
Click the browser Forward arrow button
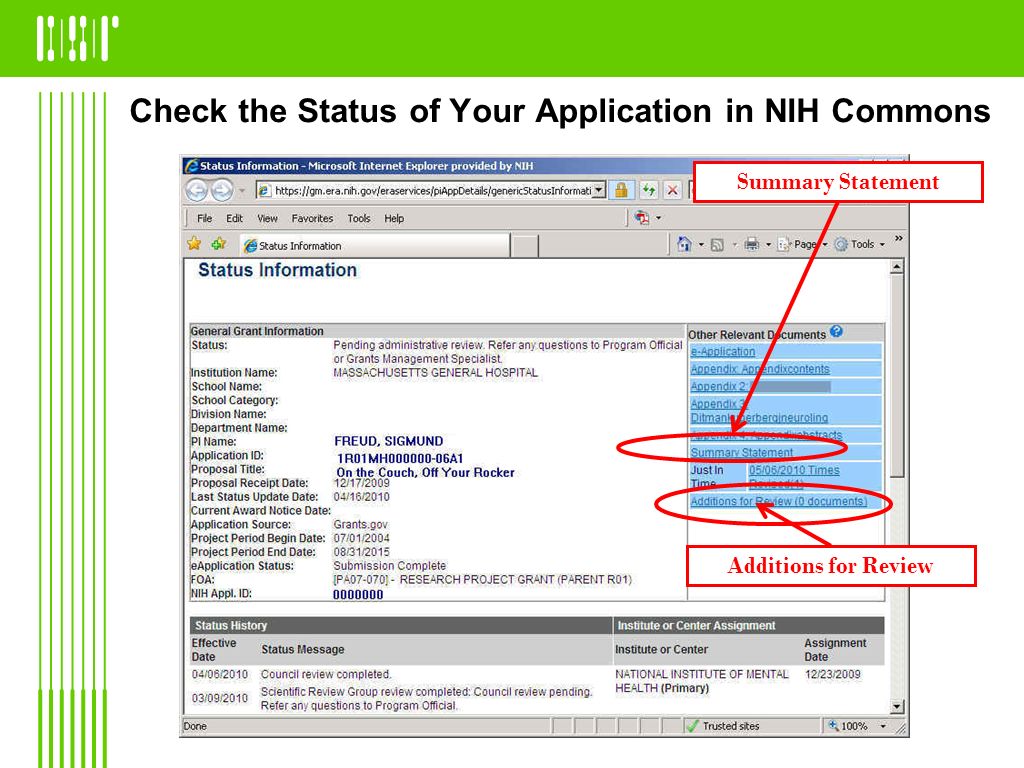tap(221, 190)
